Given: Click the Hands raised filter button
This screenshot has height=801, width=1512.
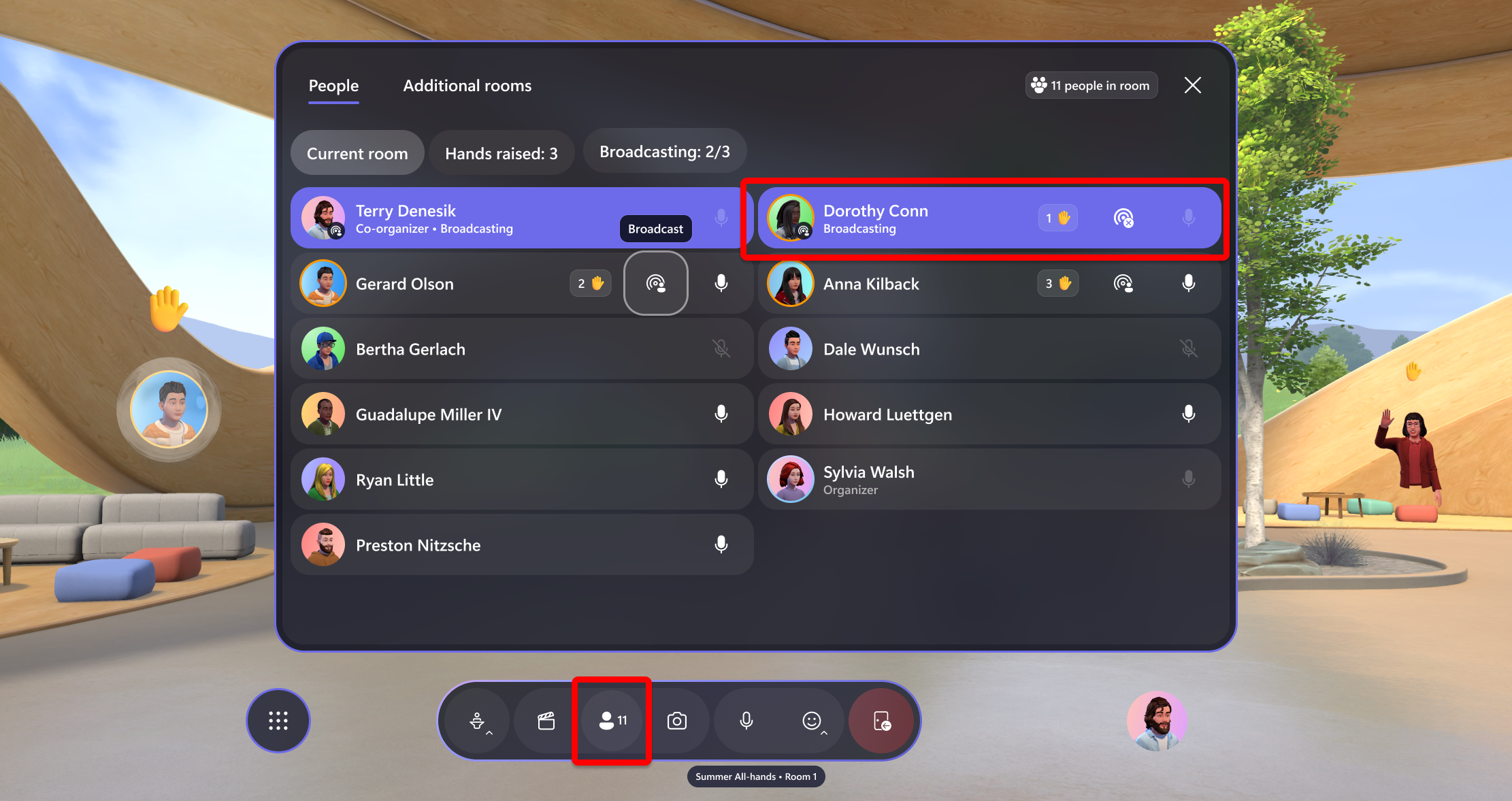Looking at the screenshot, I should (x=502, y=153).
